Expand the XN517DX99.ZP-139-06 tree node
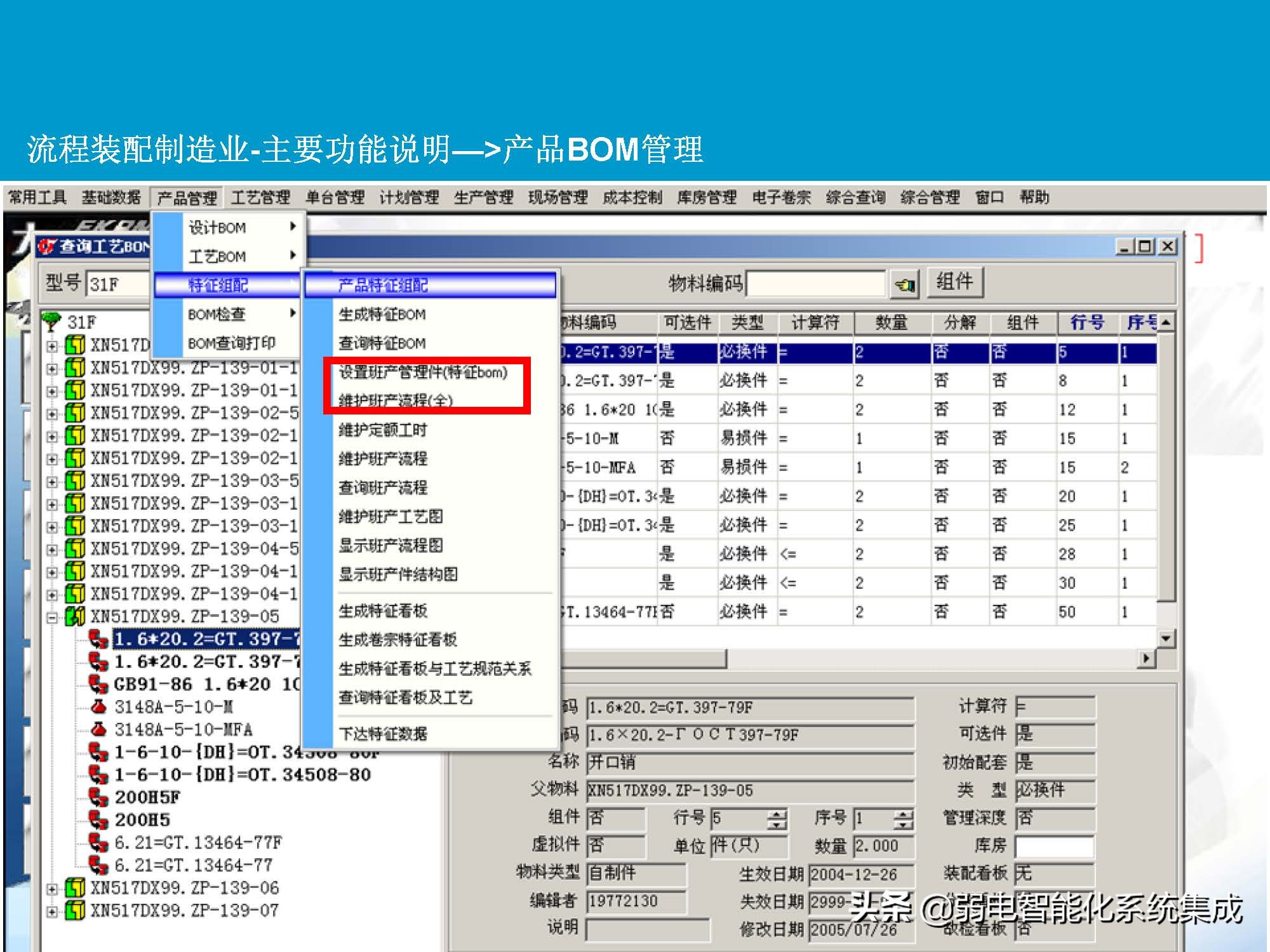 coord(52,889)
